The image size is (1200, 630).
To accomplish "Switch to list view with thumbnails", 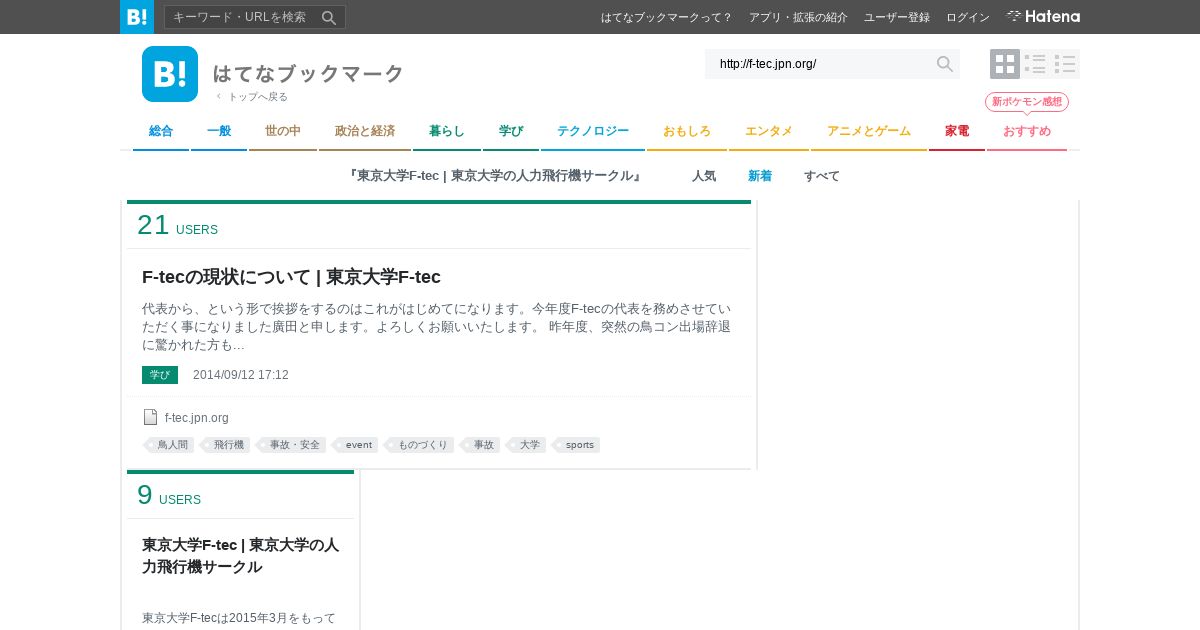I will tap(1035, 64).
